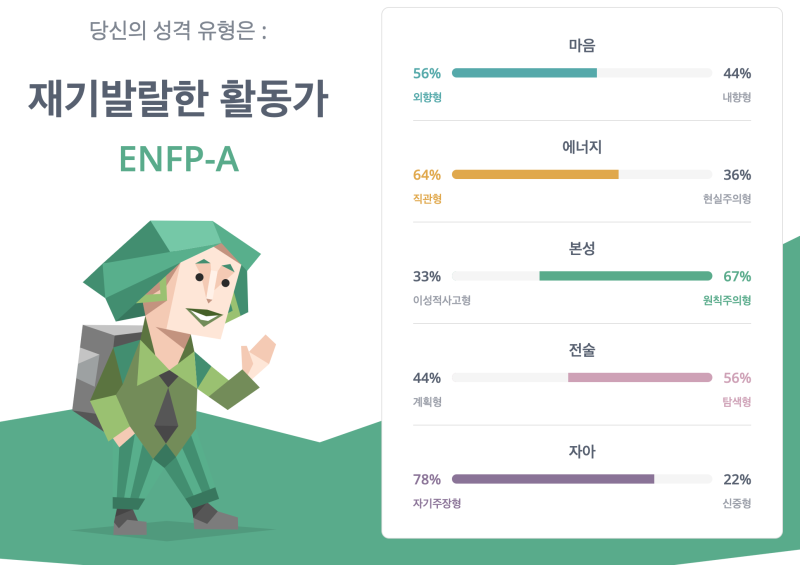Select the 원칙주의형 label
This screenshot has width=800, height=565.
coord(727,300)
